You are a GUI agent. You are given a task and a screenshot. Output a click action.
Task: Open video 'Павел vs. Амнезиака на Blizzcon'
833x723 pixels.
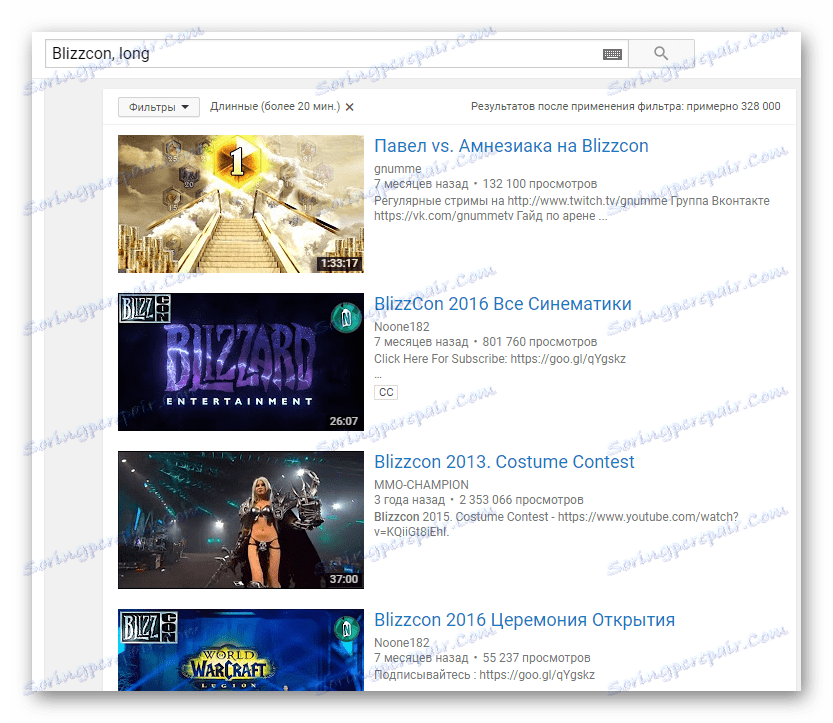click(x=511, y=146)
